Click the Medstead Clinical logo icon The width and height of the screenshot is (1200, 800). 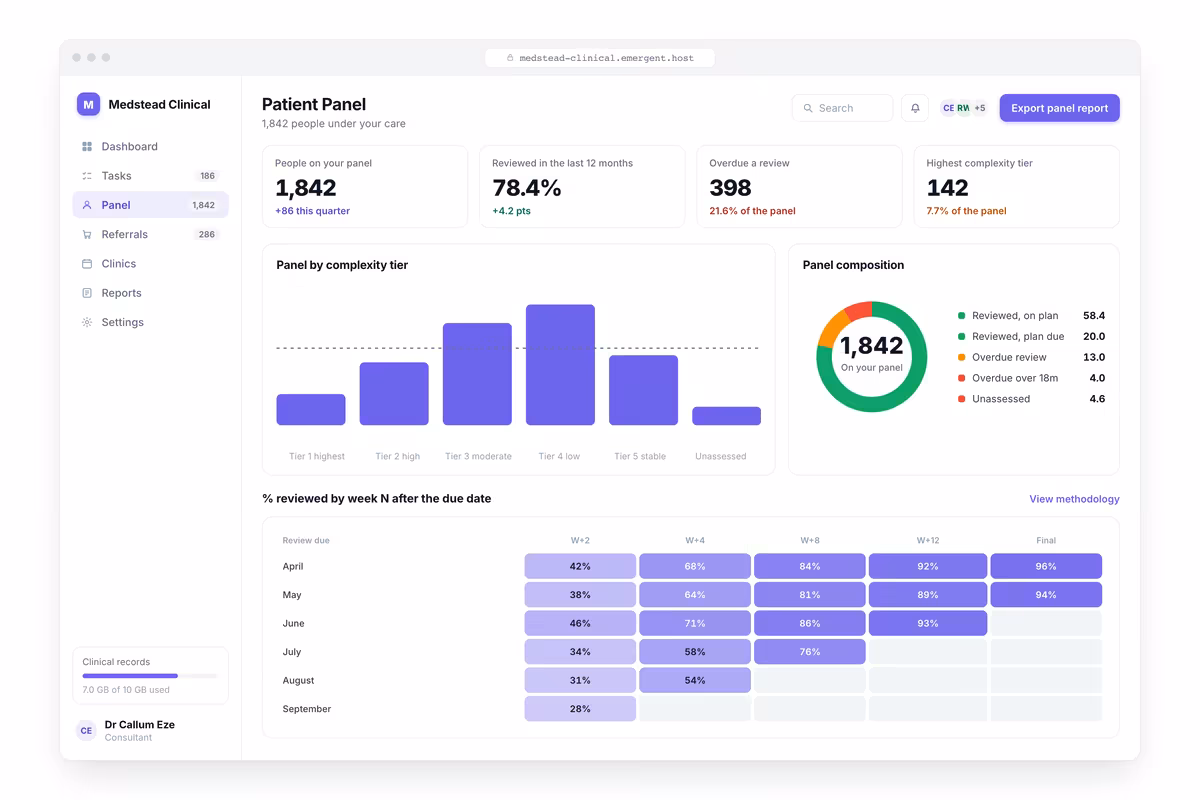coord(88,104)
